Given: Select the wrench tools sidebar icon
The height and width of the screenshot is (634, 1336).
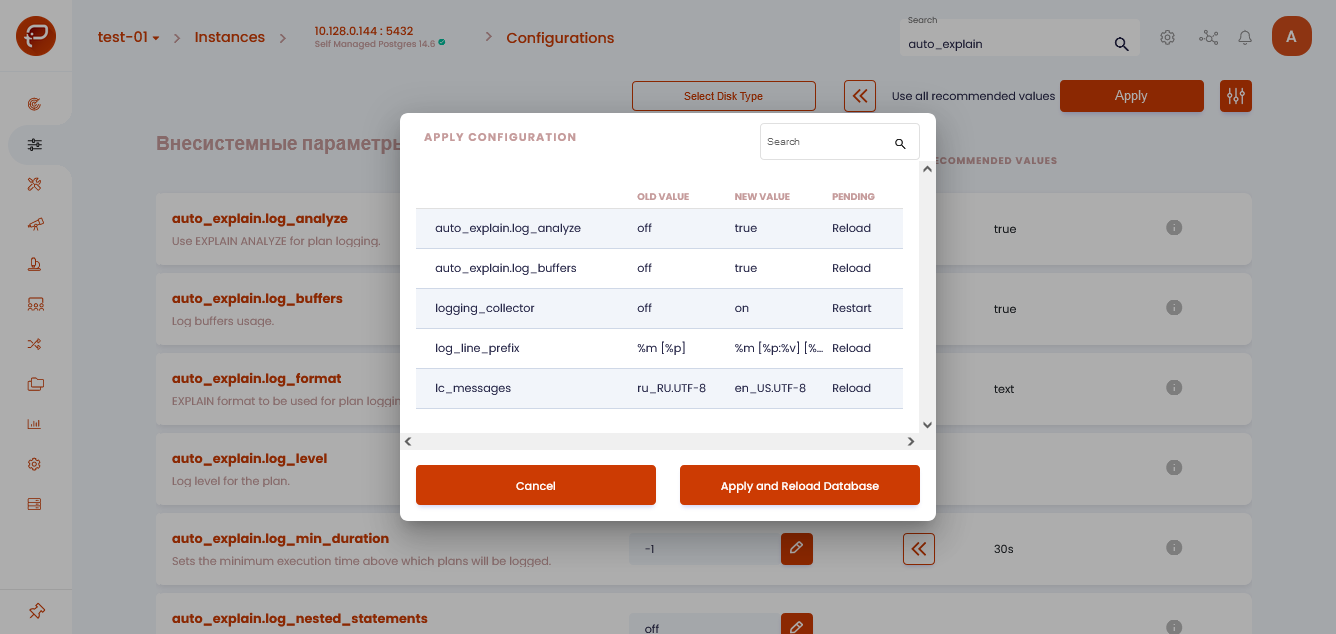Looking at the screenshot, I should [35, 184].
